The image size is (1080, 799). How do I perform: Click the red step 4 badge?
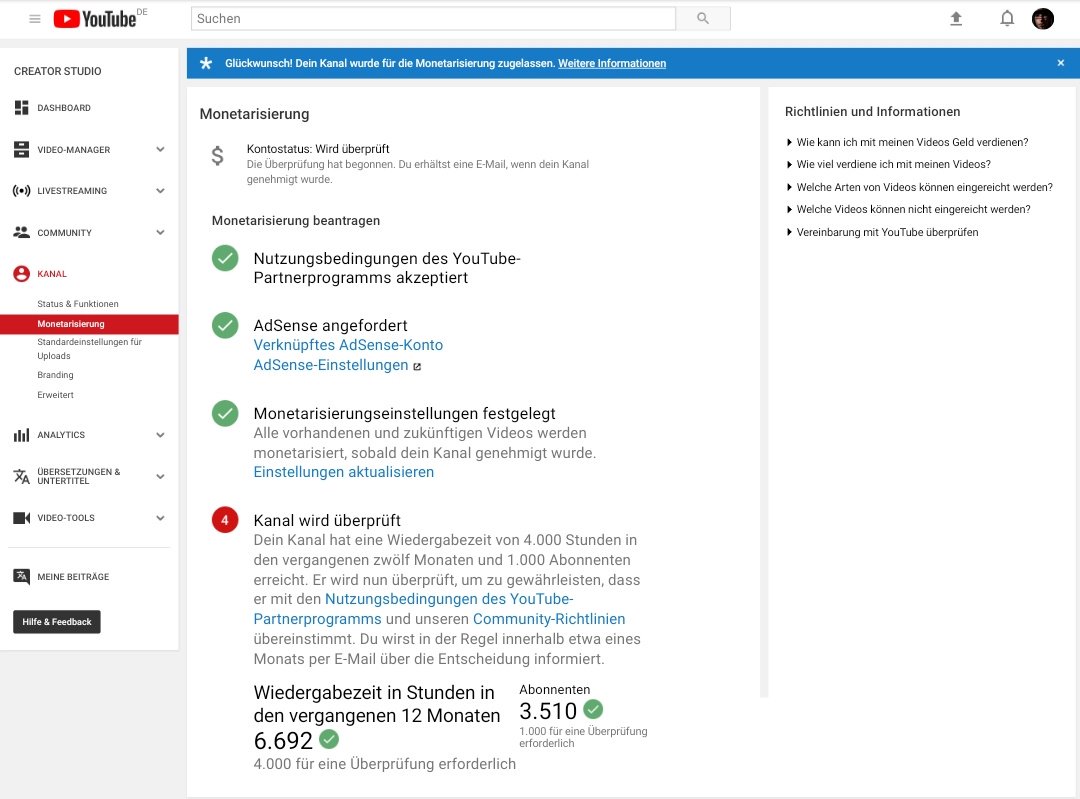pos(225,520)
